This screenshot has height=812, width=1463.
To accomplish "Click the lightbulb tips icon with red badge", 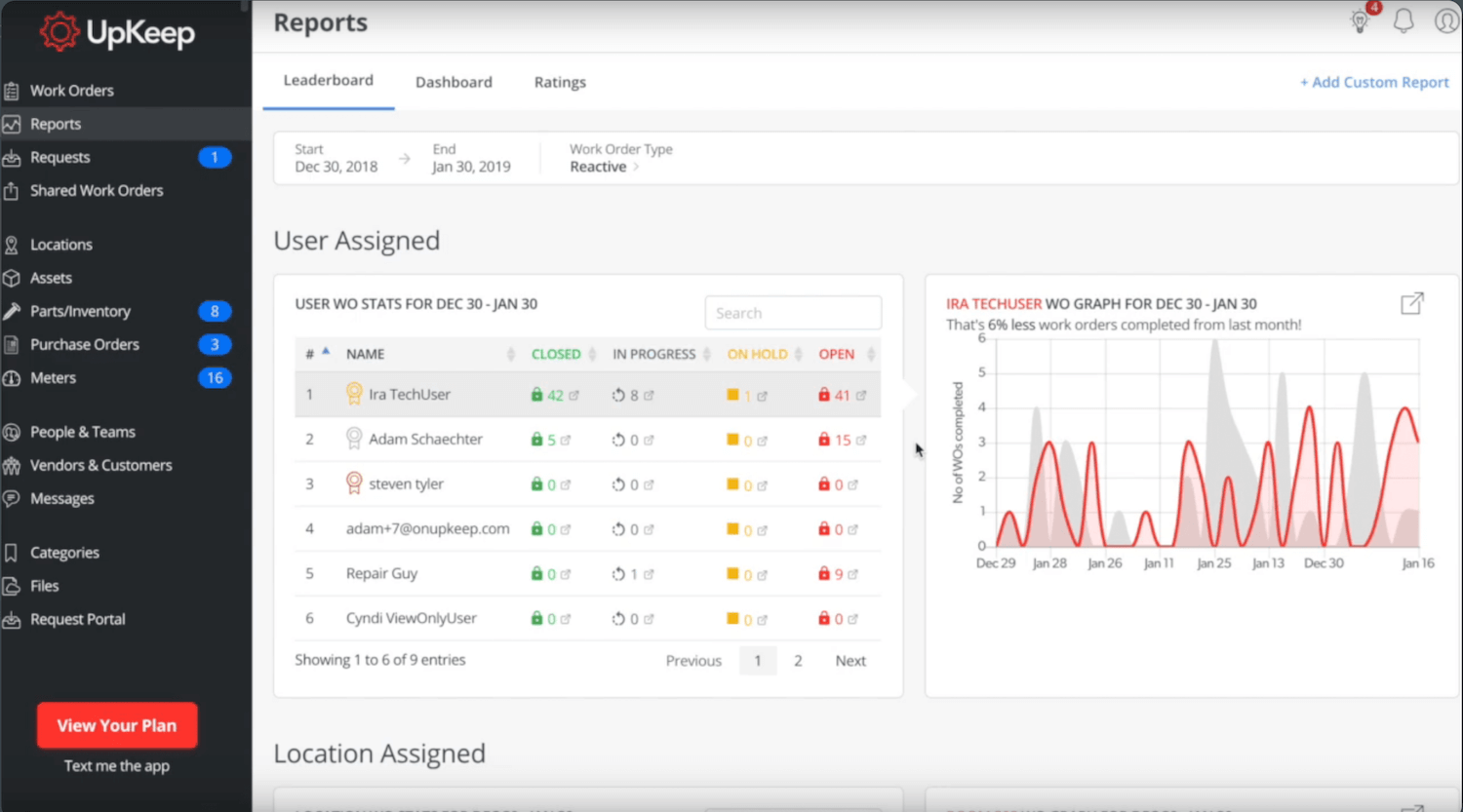I will 1361,19.
